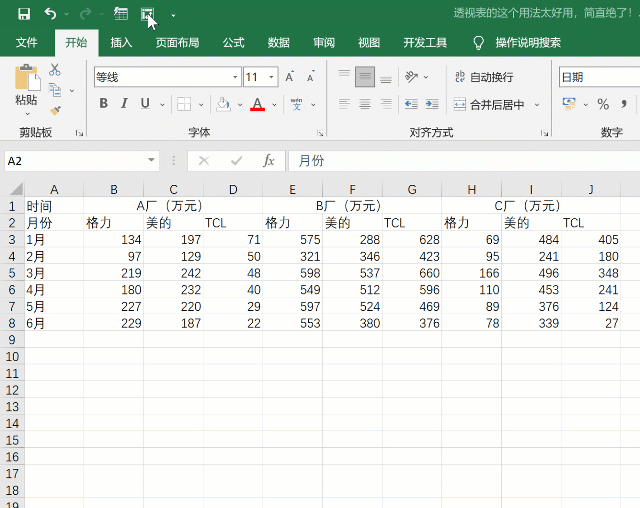Image resolution: width=640 pixels, height=508 pixels.
Task: Click the Copy icon
Action: point(55,90)
